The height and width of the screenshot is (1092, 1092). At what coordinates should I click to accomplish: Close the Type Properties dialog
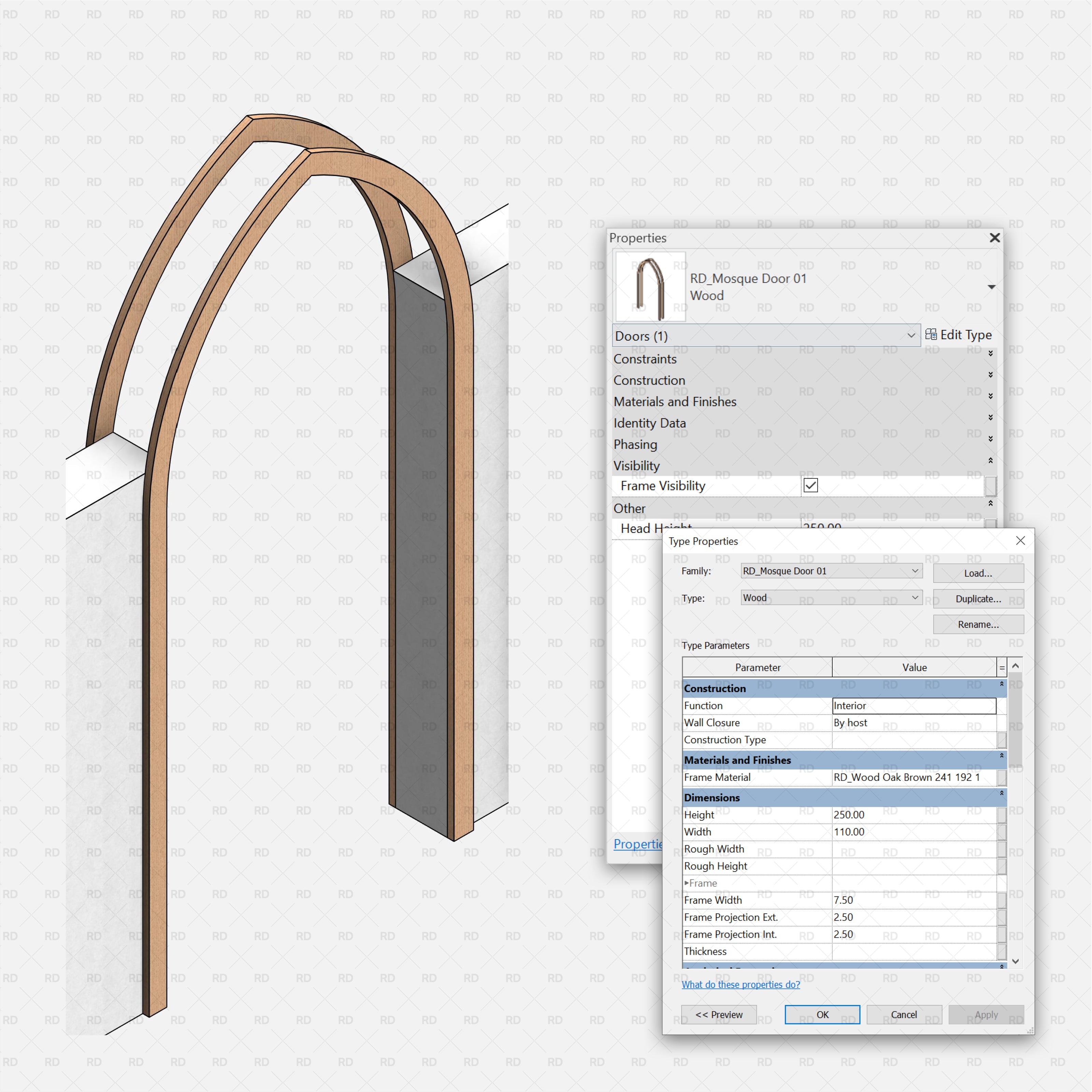1020,540
